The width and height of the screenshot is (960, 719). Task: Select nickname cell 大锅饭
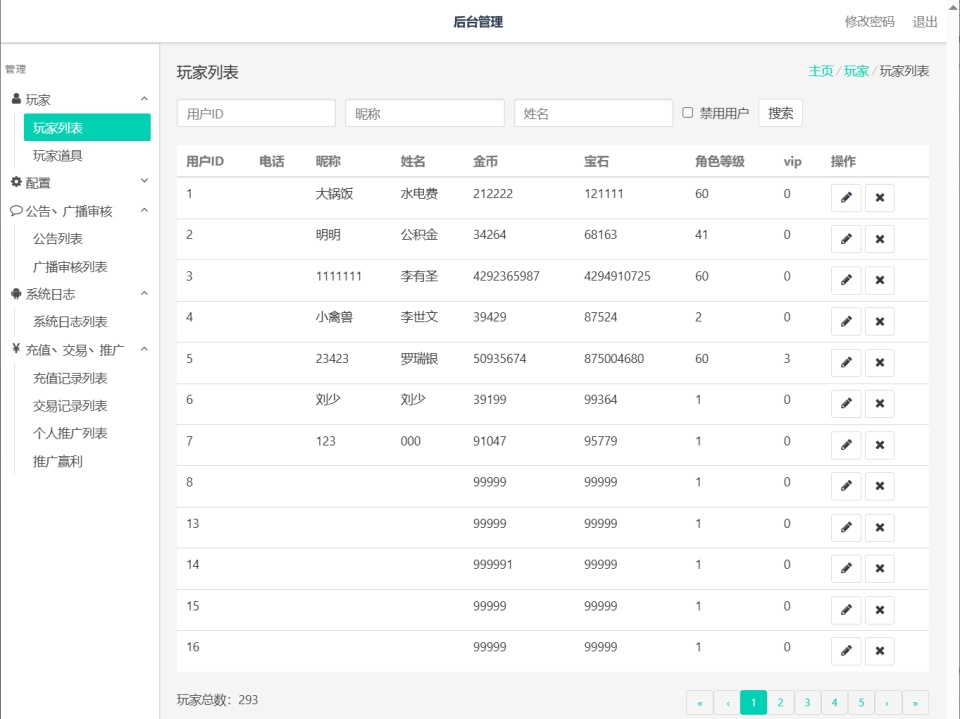pos(334,194)
